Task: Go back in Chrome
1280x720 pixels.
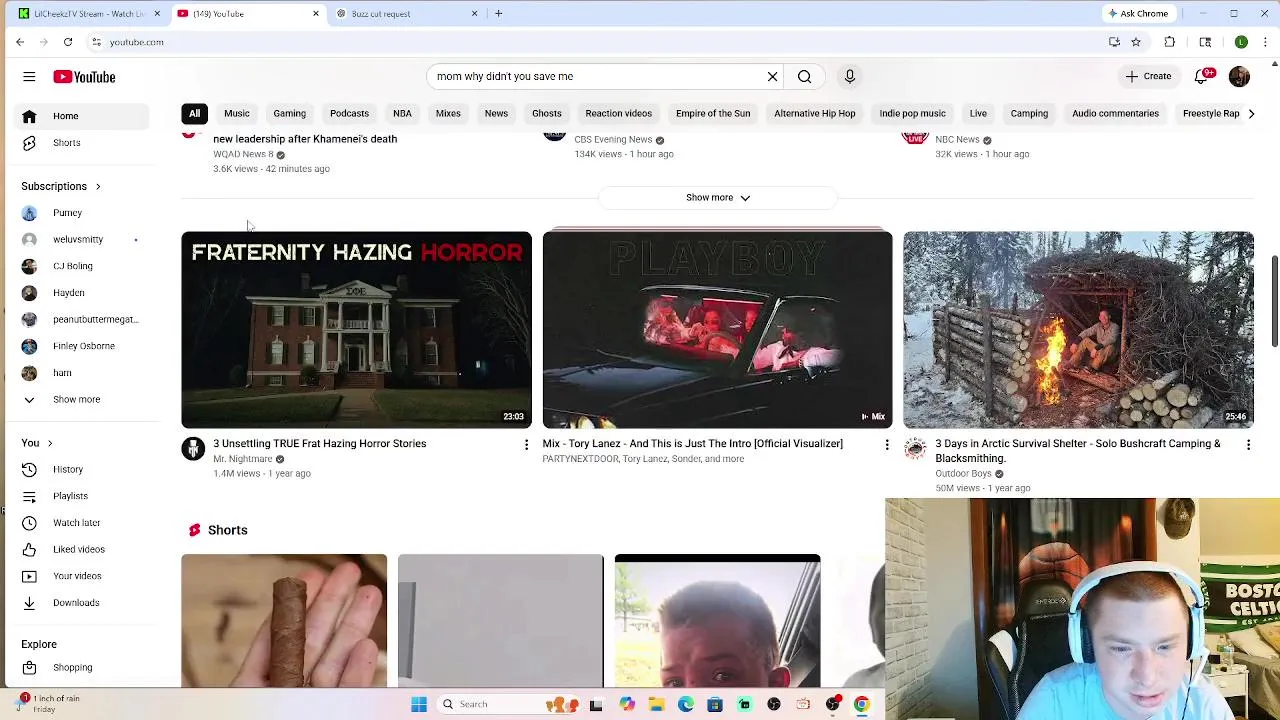Action: [x=20, y=42]
